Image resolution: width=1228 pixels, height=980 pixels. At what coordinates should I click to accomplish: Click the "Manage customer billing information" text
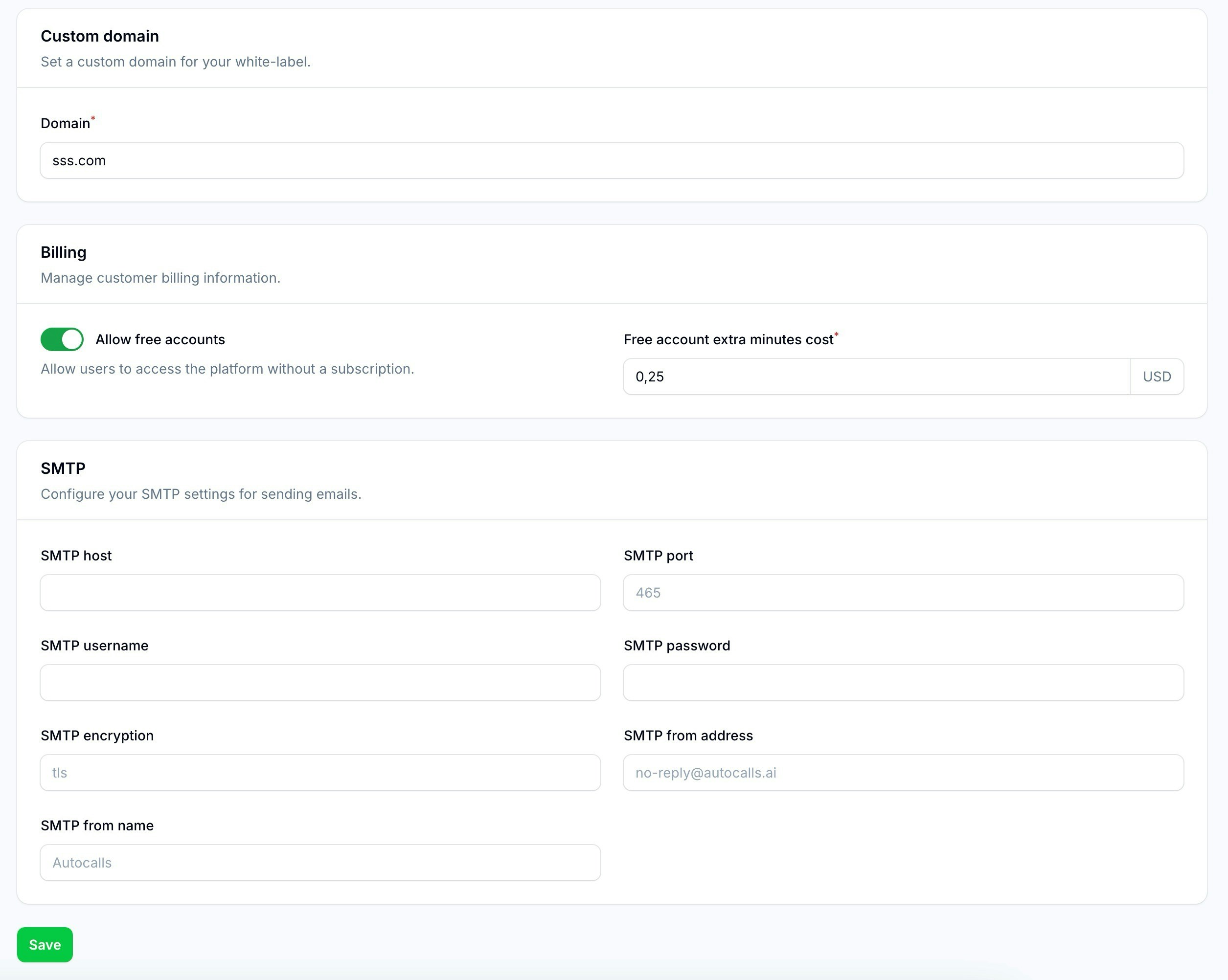[x=160, y=278]
